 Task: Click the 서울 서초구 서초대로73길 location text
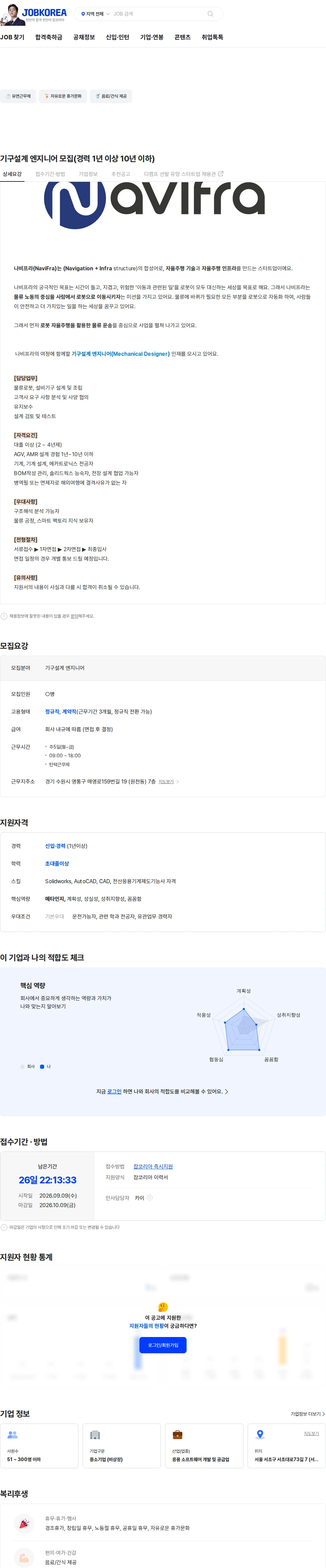(x=286, y=1459)
